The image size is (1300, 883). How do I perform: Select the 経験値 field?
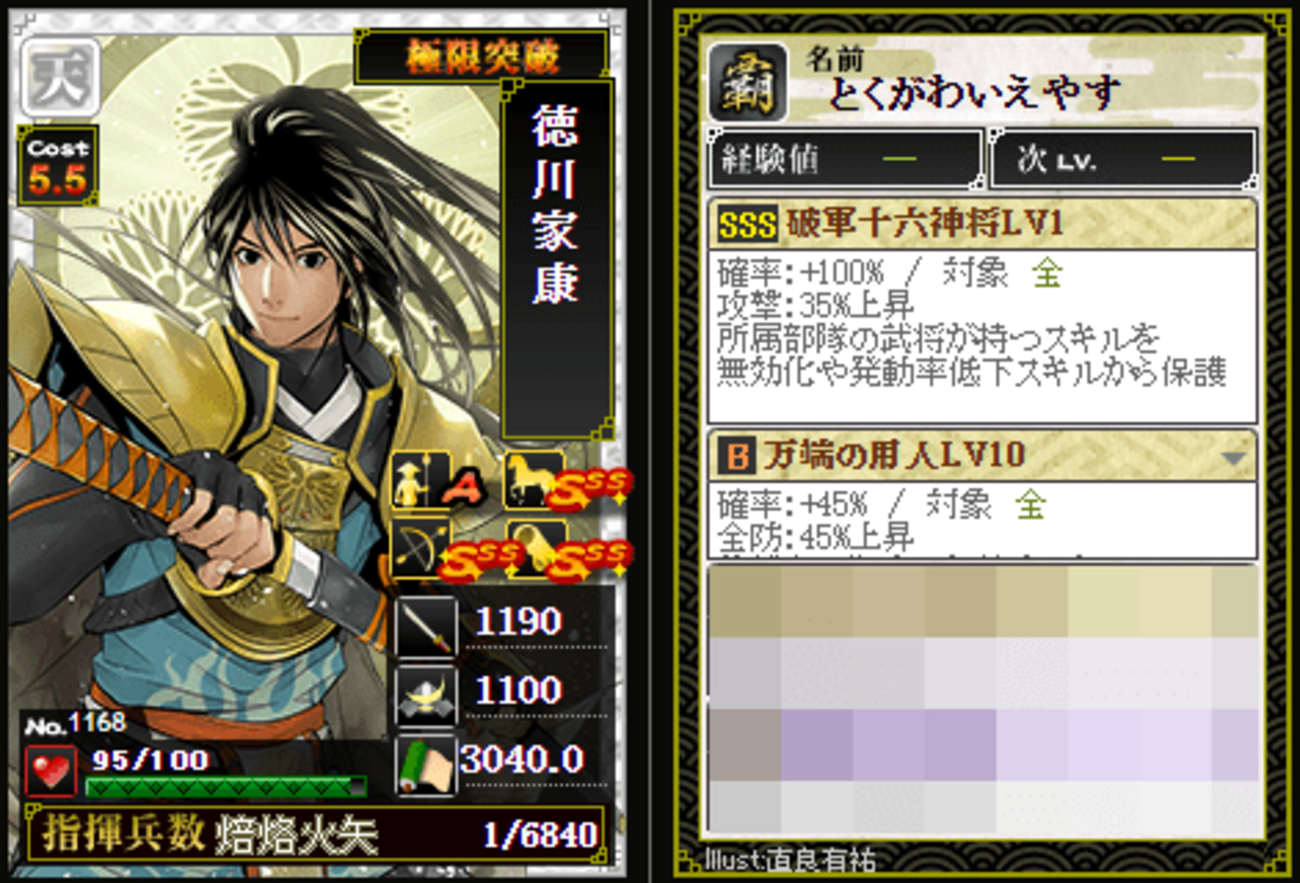(845, 159)
